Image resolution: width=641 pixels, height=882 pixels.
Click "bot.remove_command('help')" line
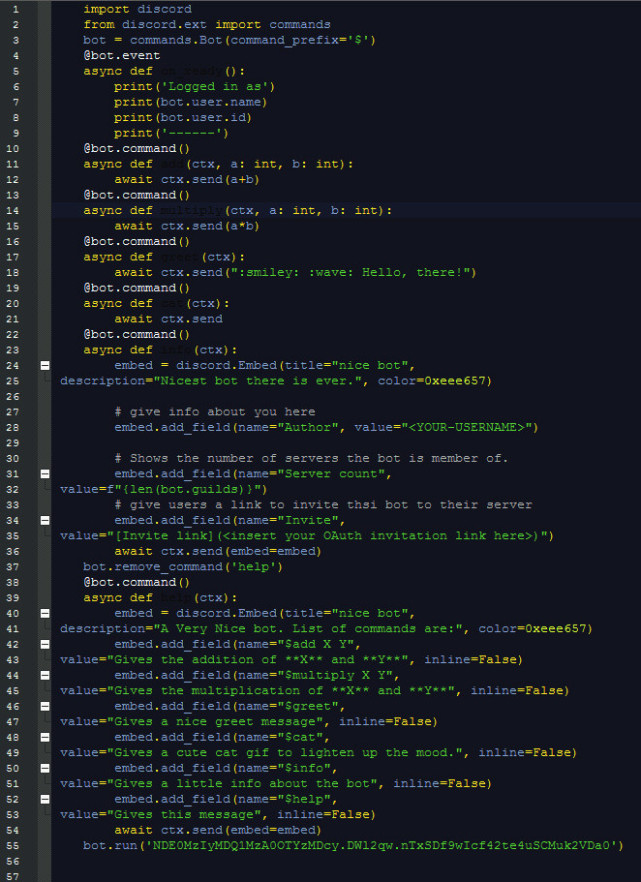183,566
